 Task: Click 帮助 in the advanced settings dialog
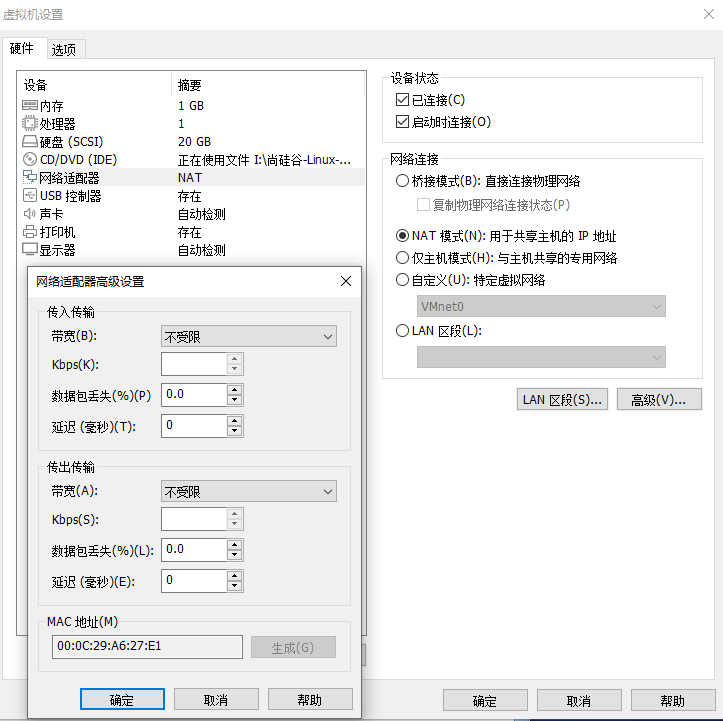tap(310, 699)
